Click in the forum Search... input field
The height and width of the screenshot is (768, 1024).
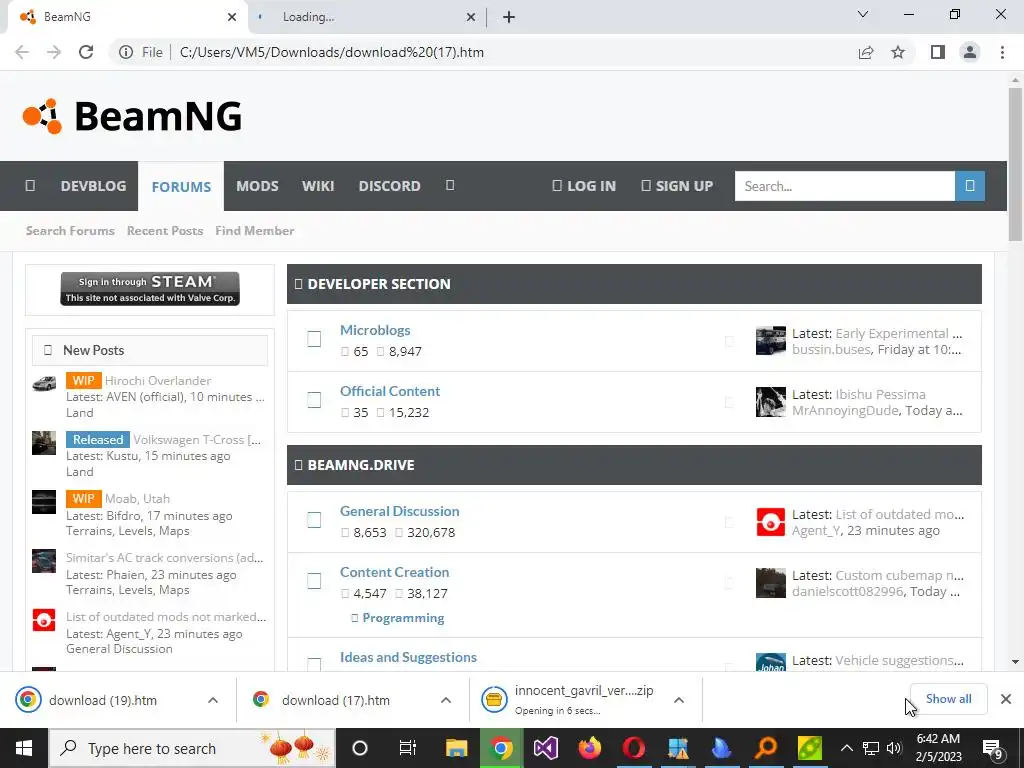[844, 186]
